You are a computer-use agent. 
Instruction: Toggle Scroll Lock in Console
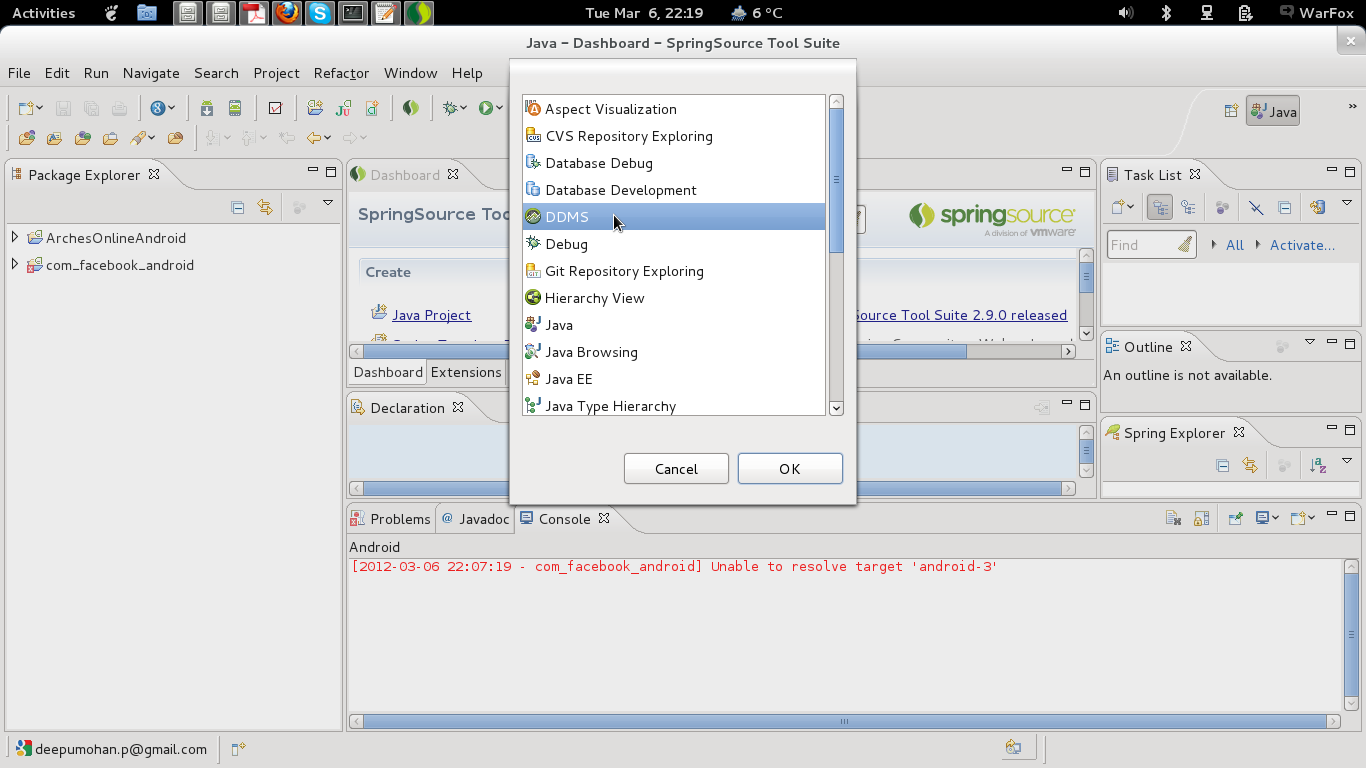coord(1202,518)
